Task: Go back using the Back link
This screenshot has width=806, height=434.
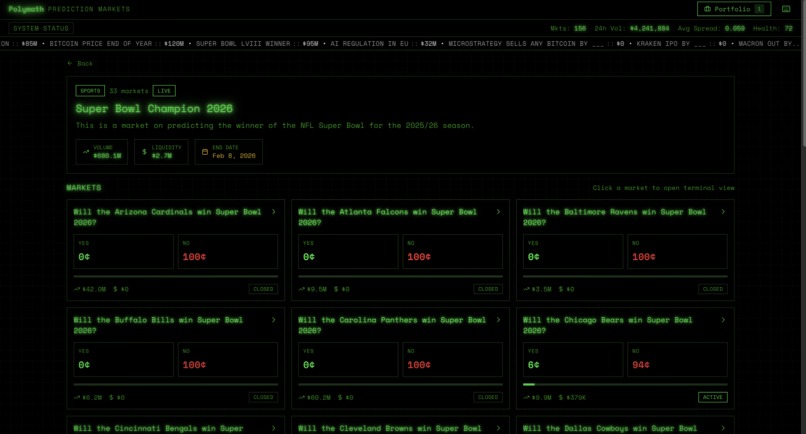Action: 80,63
